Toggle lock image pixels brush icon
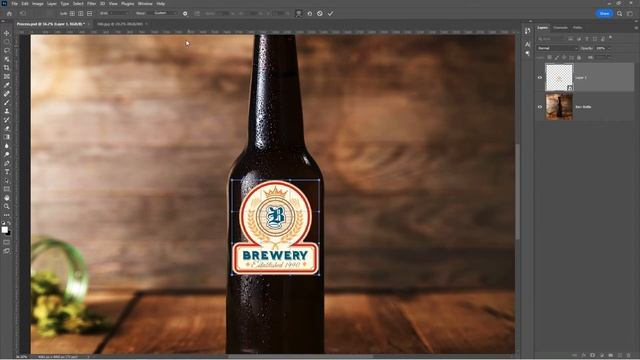640x360 pixels. coord(557,58)
